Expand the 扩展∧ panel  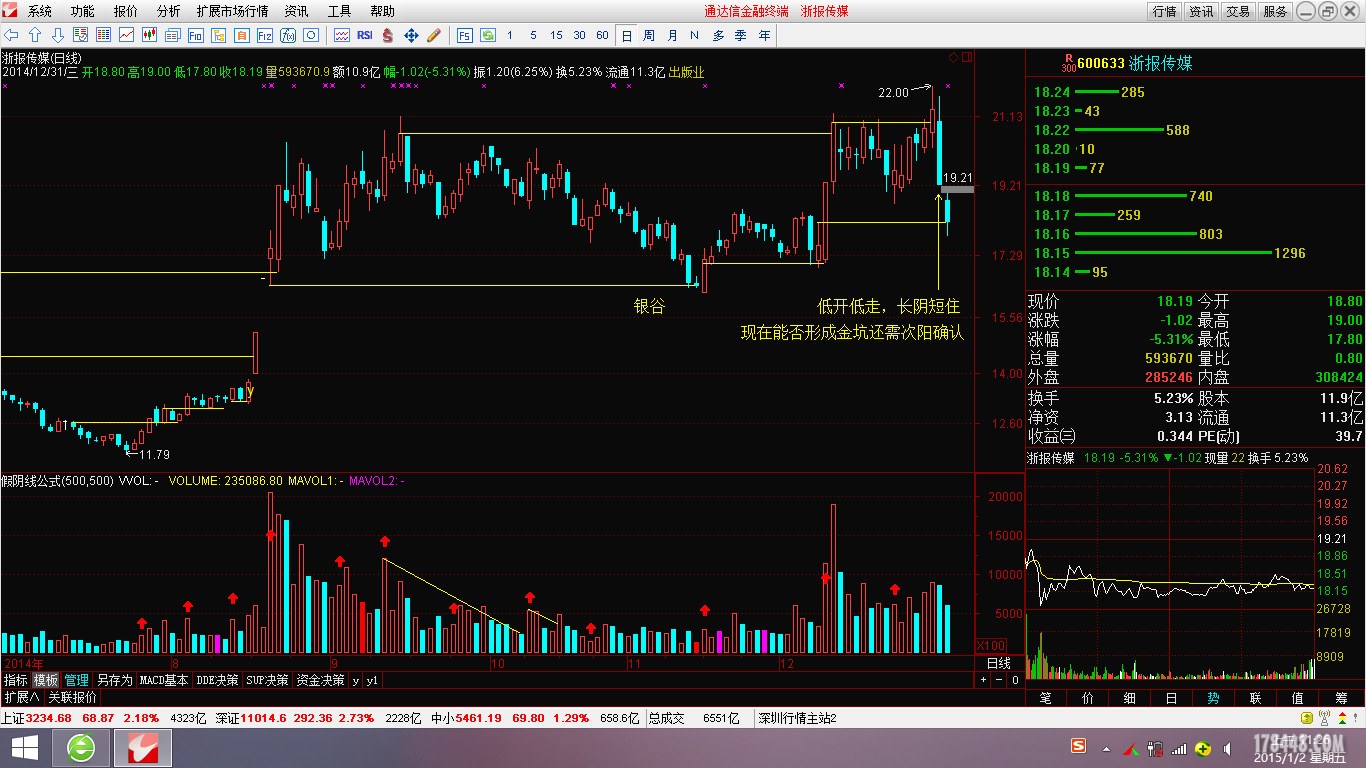pos(21,697)
